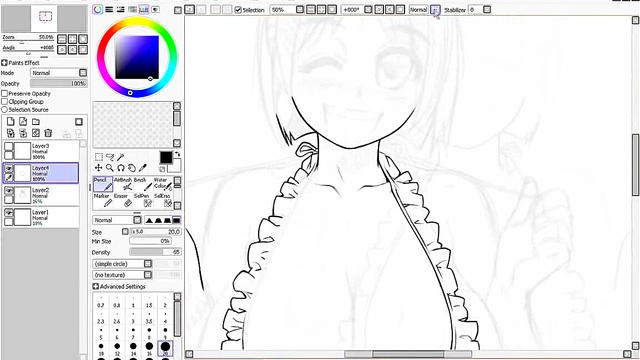Select the rotate view tool
Image resolution: width=640 pixels, height=360 pixels.
120,168
